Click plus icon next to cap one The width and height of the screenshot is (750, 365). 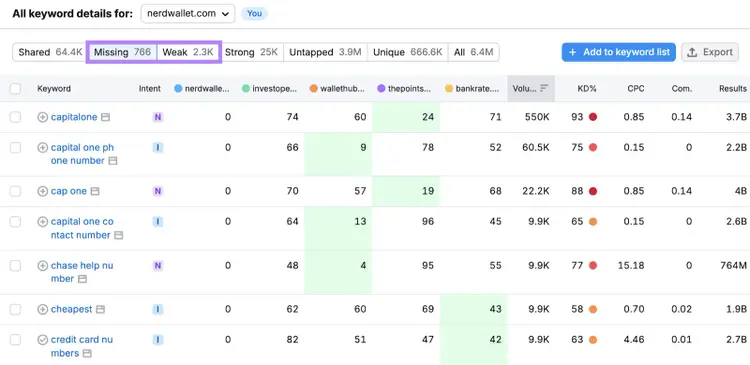tap(43, 191)
